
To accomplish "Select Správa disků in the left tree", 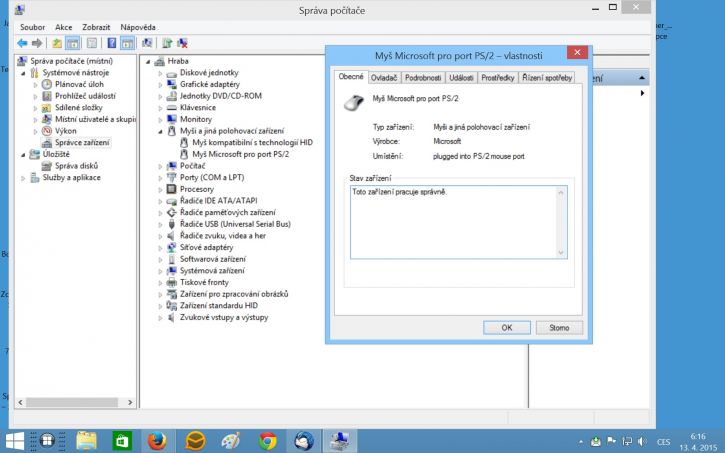I will (76, 166).
